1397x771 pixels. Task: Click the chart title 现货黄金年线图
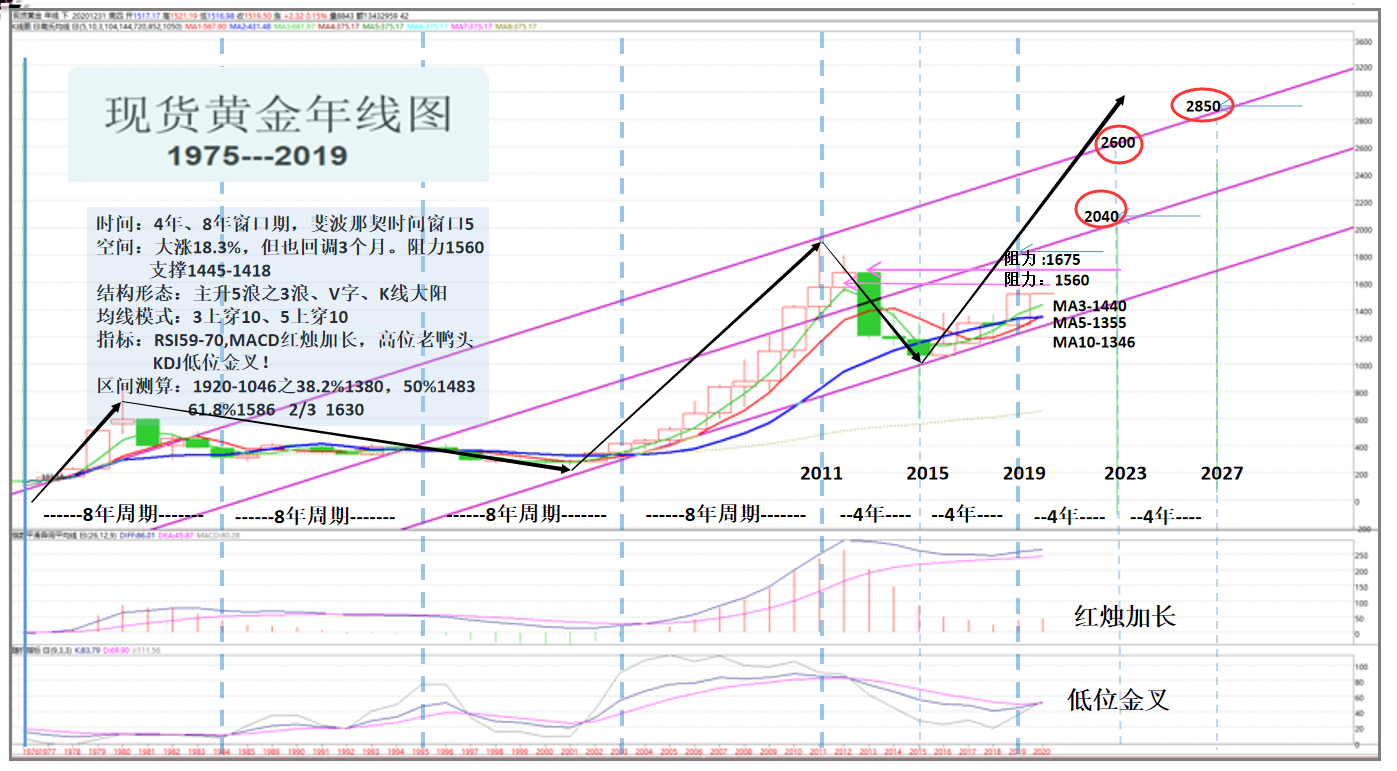coord(278,116)
